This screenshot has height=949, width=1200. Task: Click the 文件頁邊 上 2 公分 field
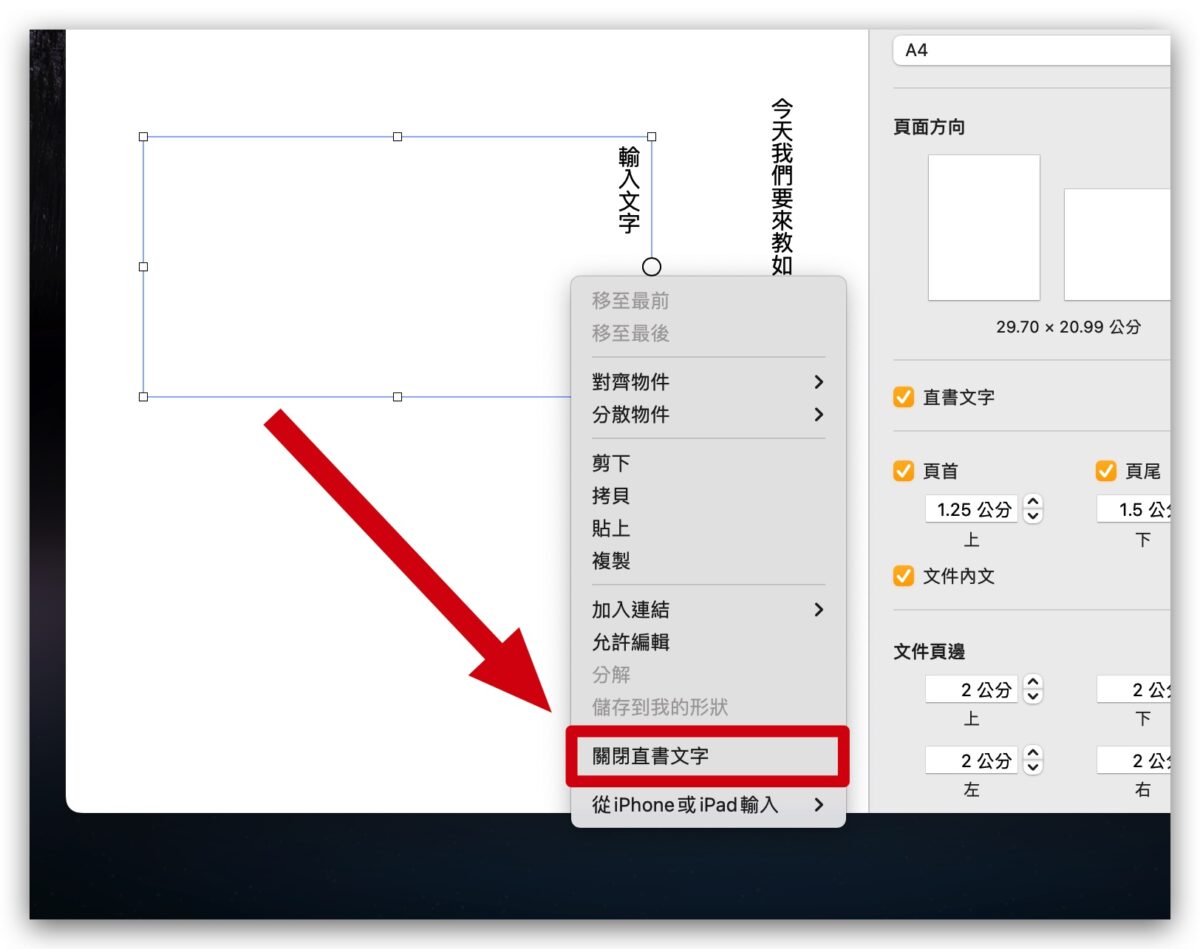(x=971, y=689)
